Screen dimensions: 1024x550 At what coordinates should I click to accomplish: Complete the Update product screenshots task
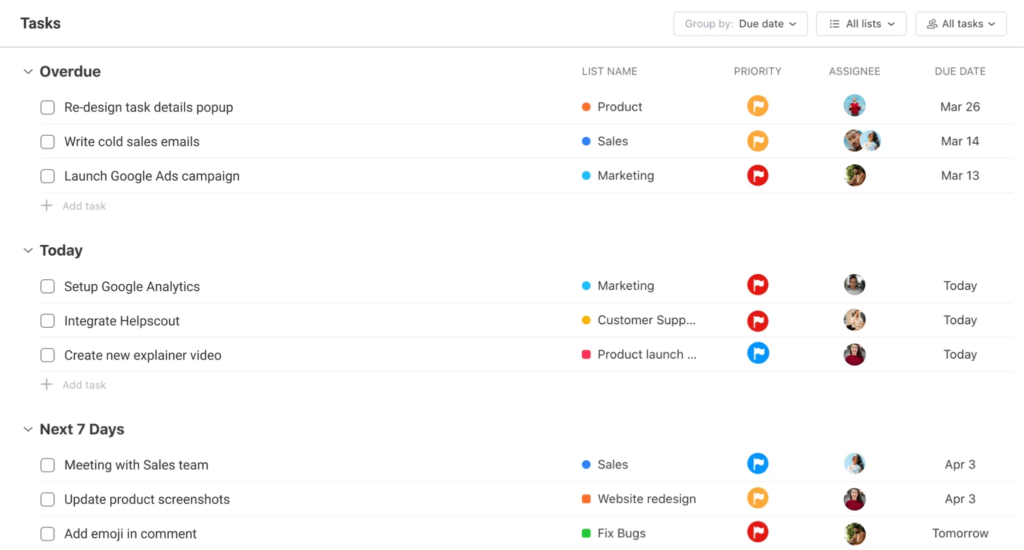(x=48, y=500)
